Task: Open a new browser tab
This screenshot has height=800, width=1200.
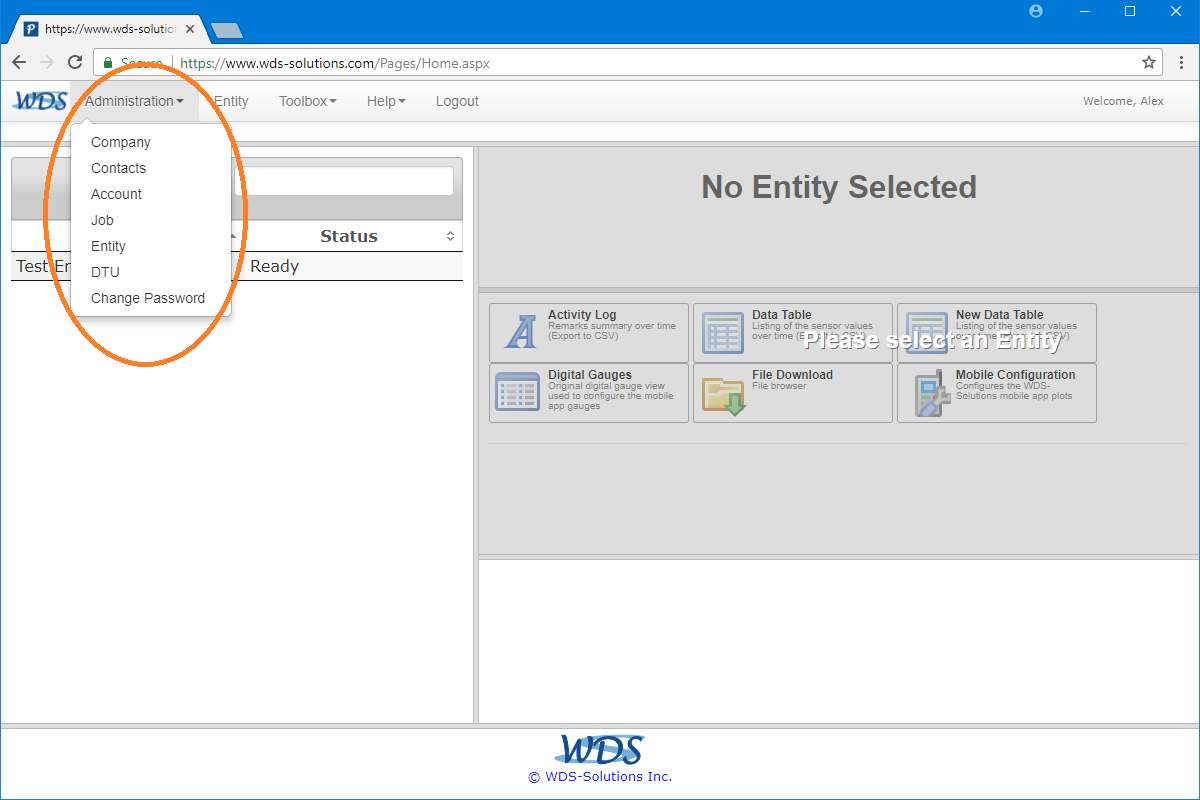Action: point(227,30)
